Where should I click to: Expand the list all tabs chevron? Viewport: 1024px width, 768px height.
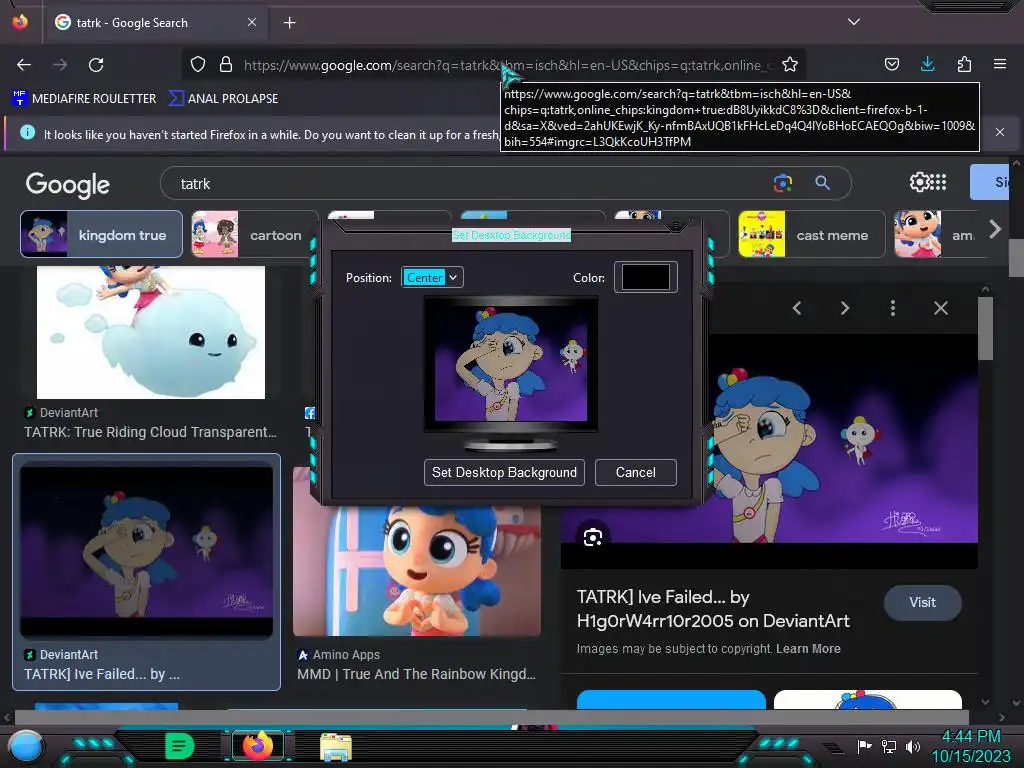coord(854,22)
